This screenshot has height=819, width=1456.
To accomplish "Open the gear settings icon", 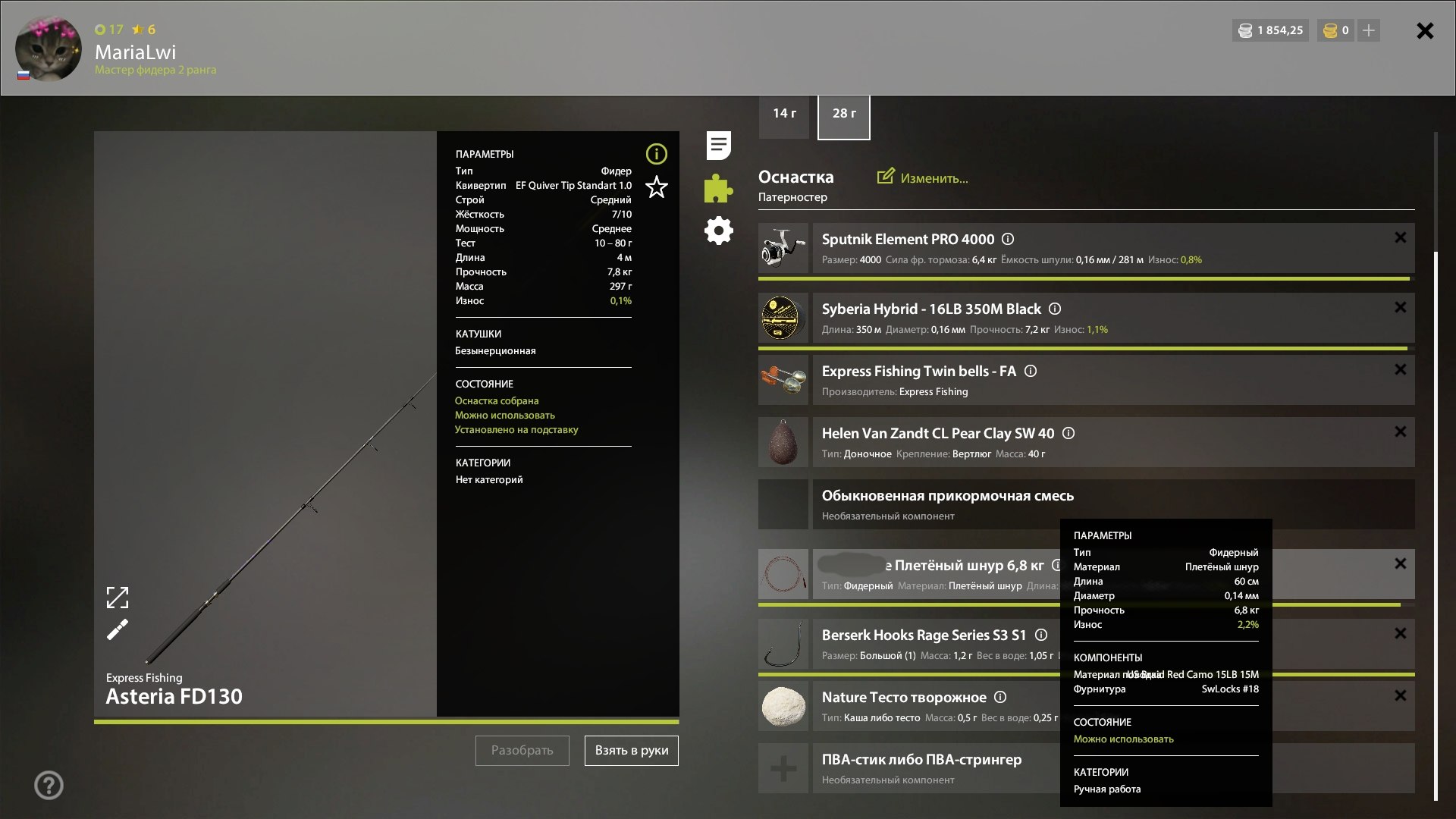I will click(718, 231).
